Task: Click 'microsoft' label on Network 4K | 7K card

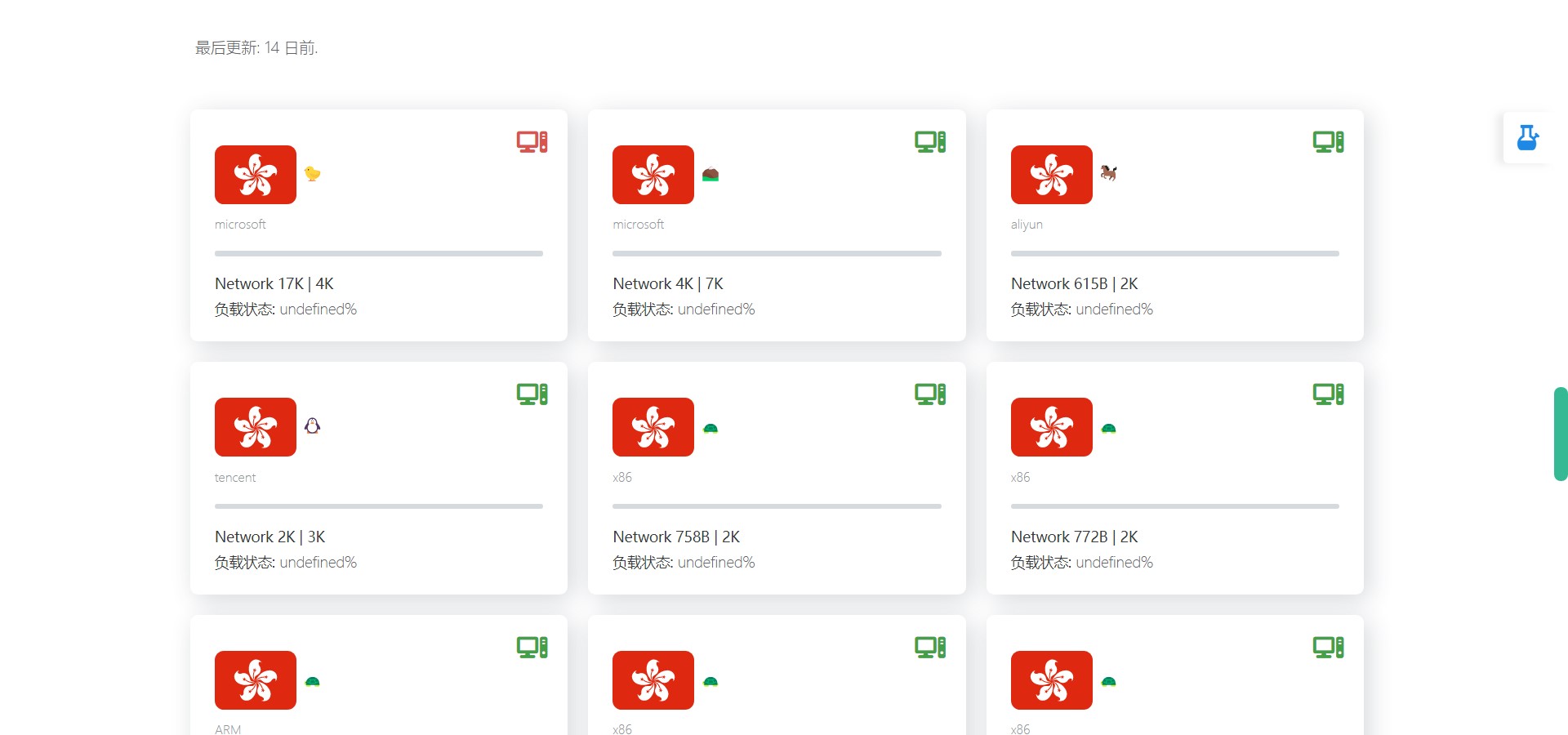Action: click(x=639, y=224)
